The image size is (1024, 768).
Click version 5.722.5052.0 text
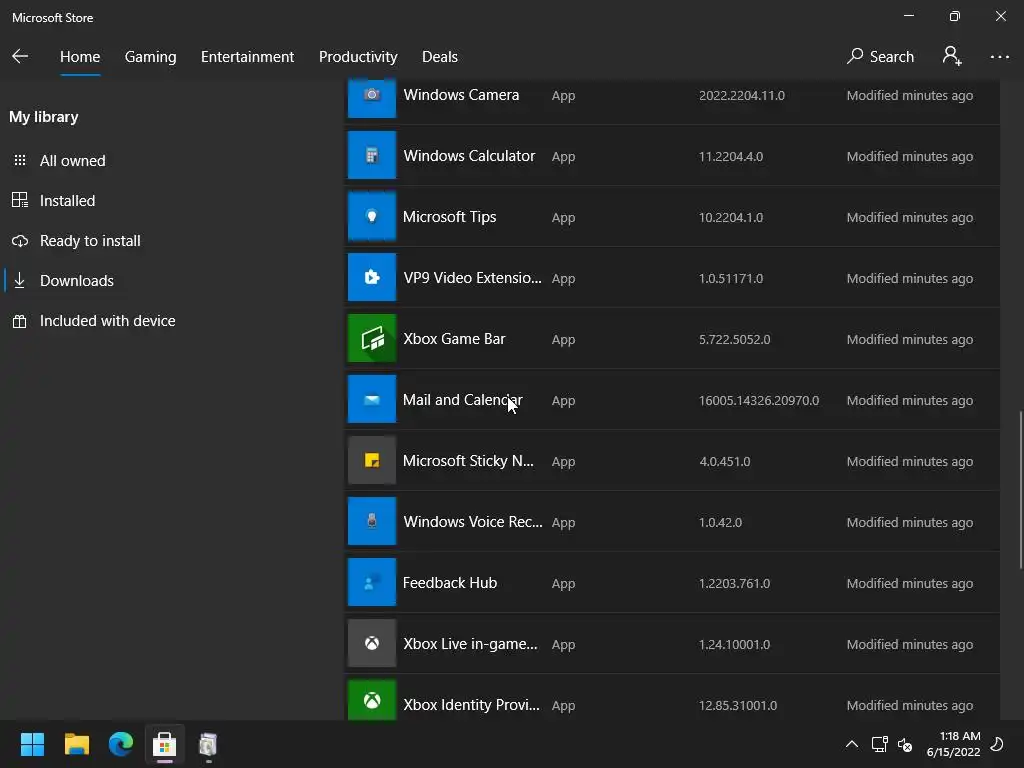point(735,340)
